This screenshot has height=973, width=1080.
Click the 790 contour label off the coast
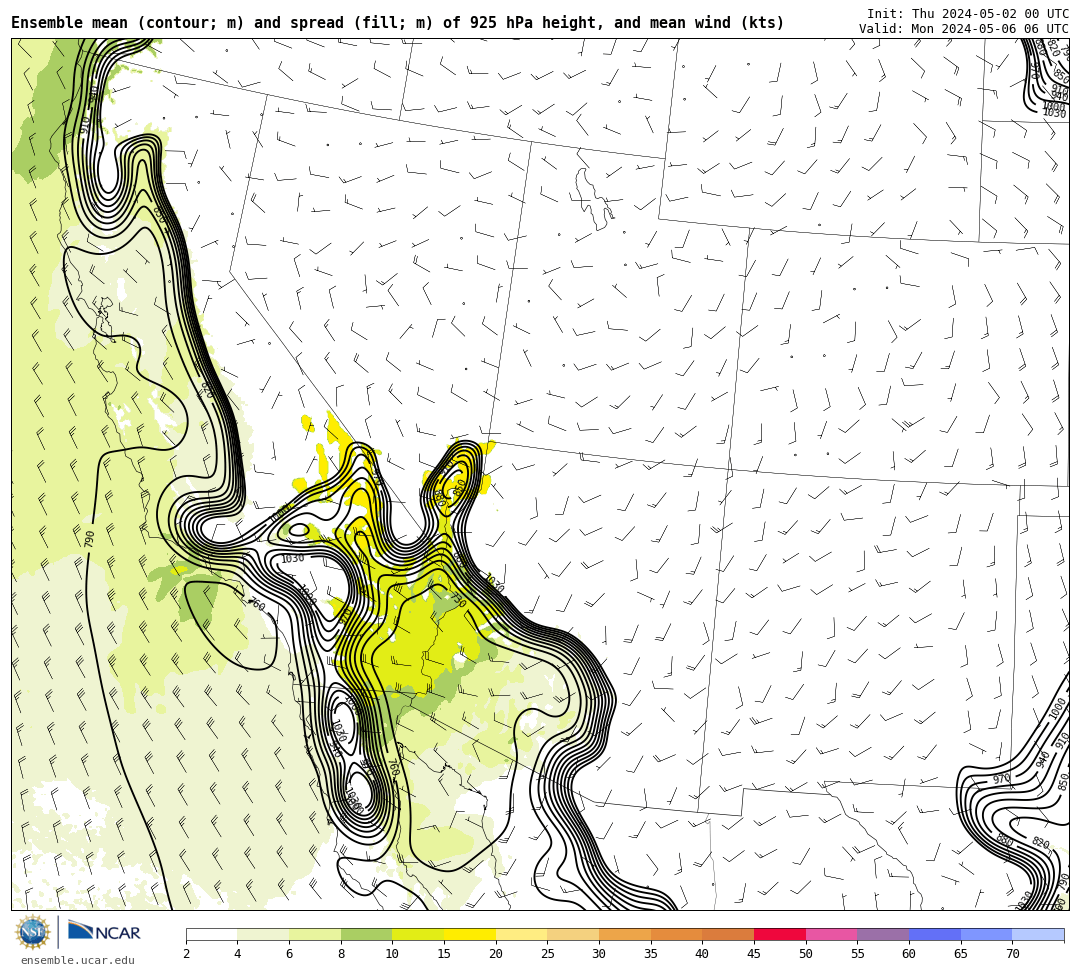(90, 538)
